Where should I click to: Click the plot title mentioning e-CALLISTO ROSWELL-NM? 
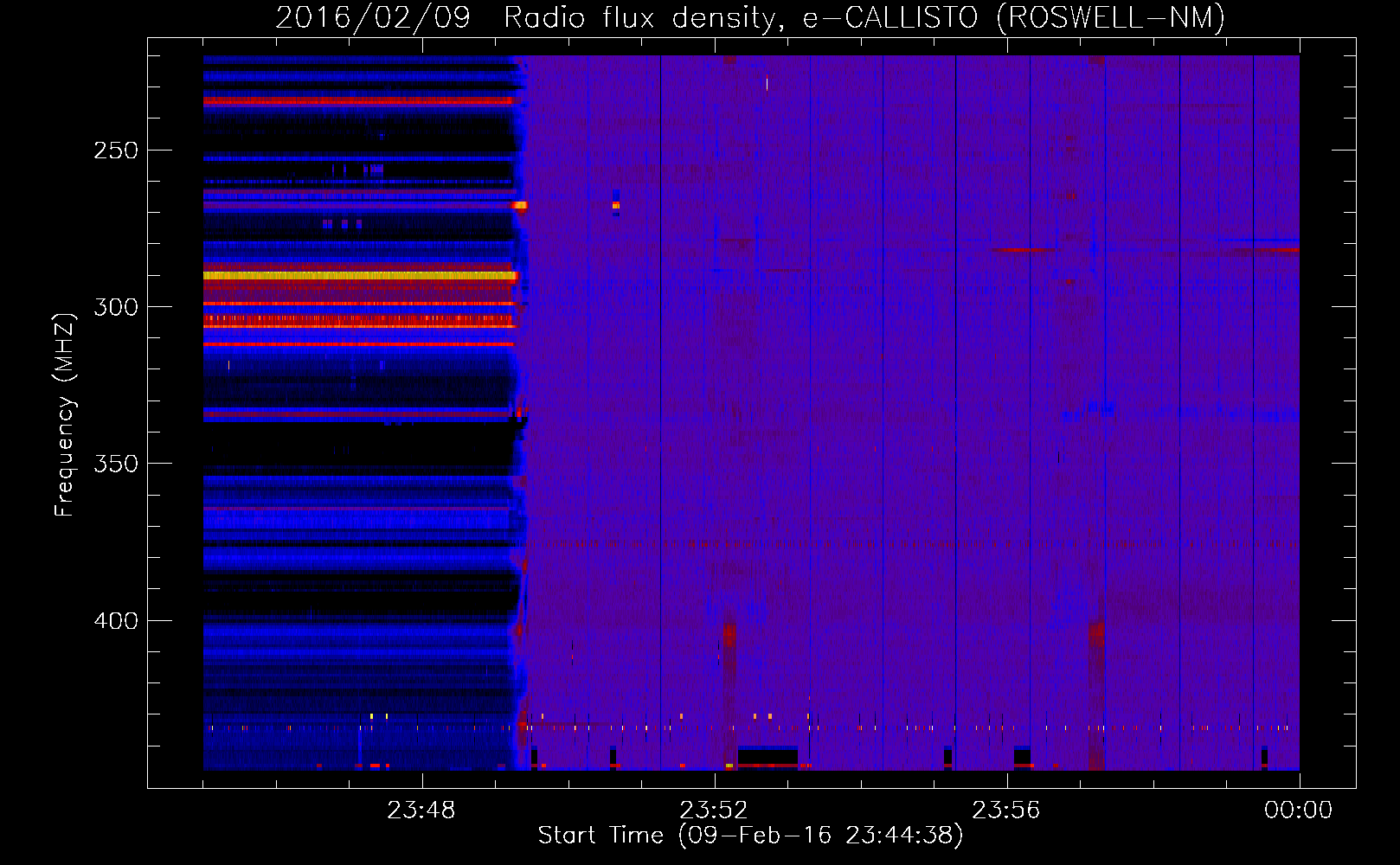(x=750, y=17)
